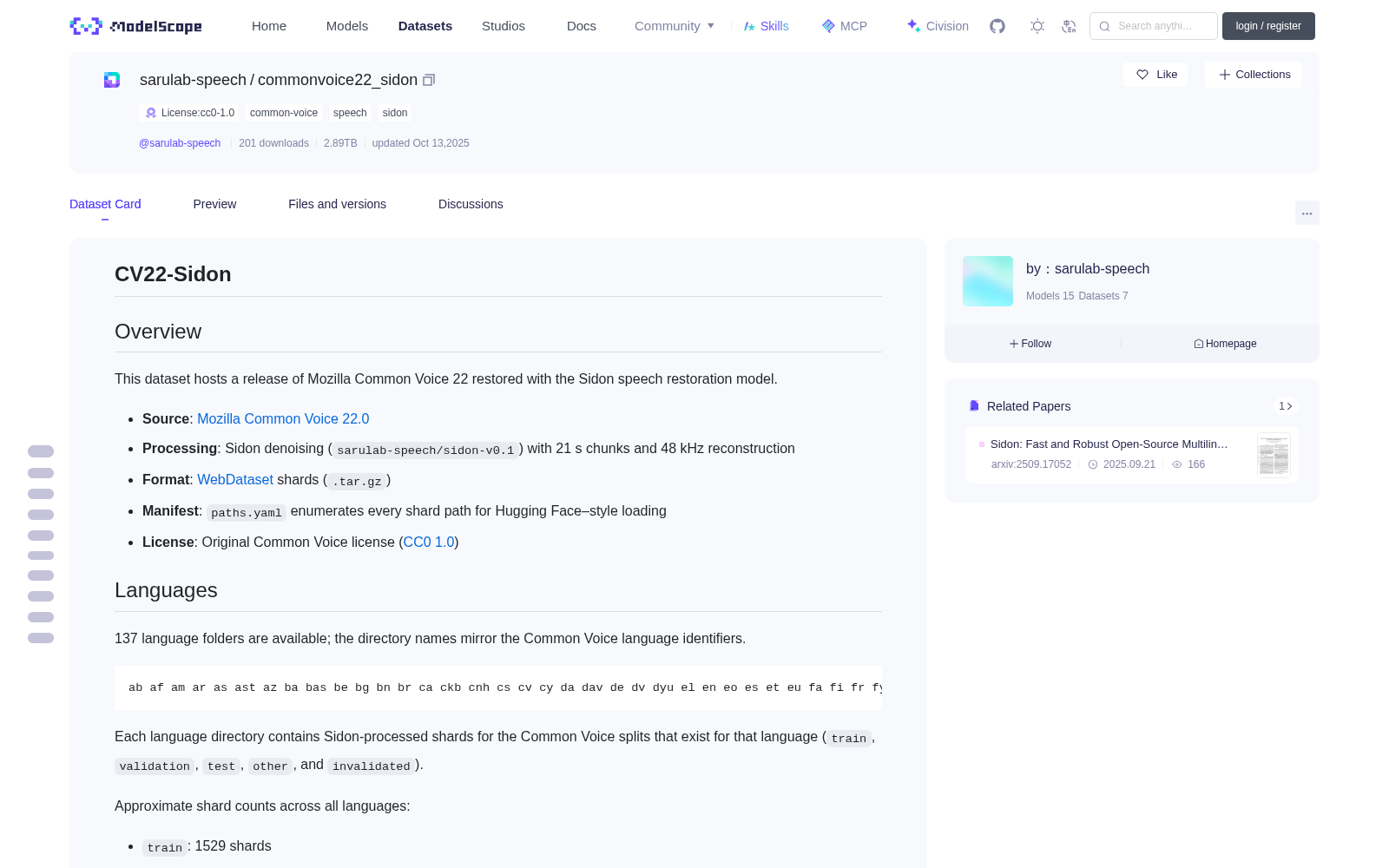Open Sidon paper title link
Image resolution: width=1389 pixels, height=868 pixels.
[x=1109, y=444]
